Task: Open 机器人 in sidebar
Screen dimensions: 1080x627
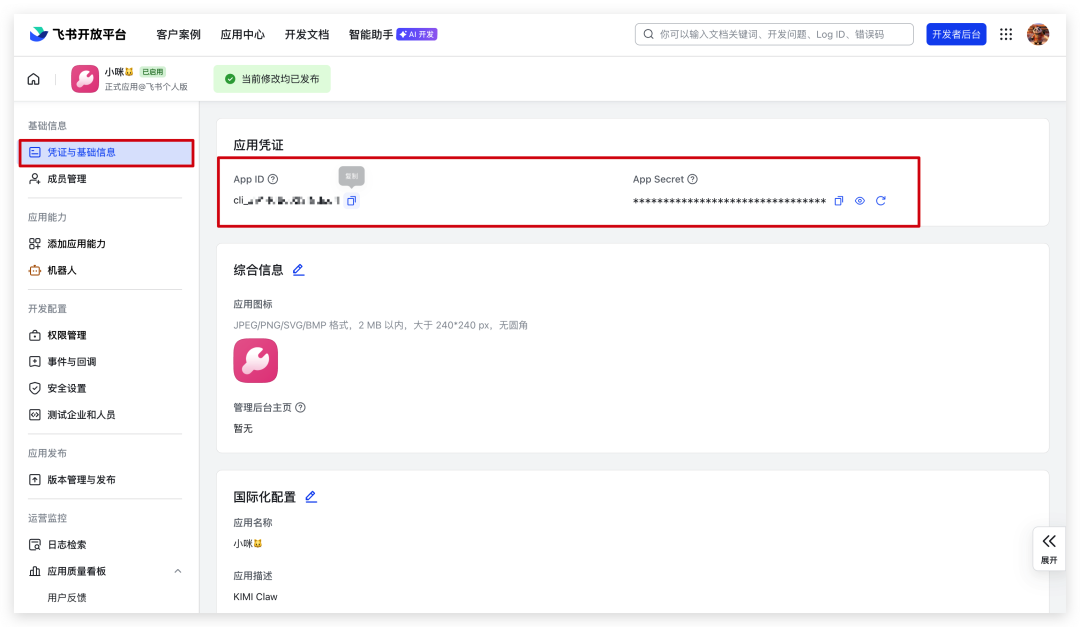Action: coord(61,270)
